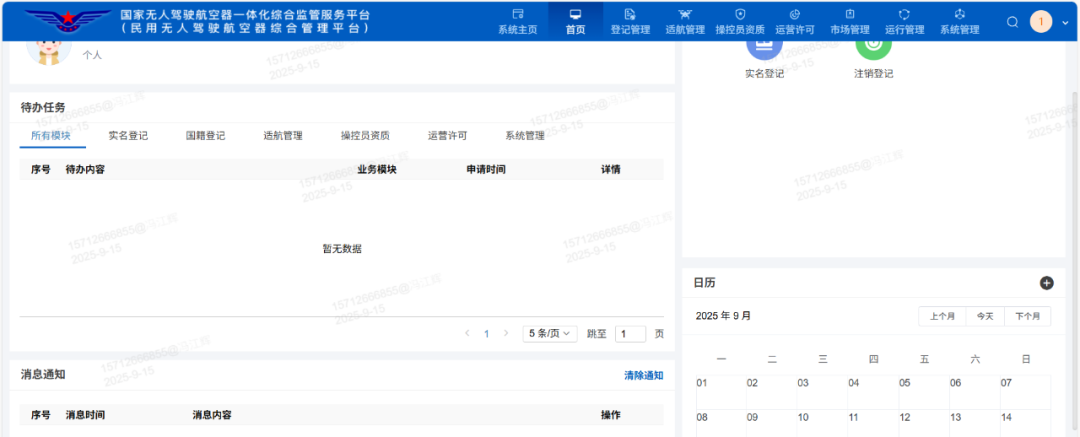Screen dimensions: 1080x437
Task: Click the user profile avatar image
Action: 48,52
